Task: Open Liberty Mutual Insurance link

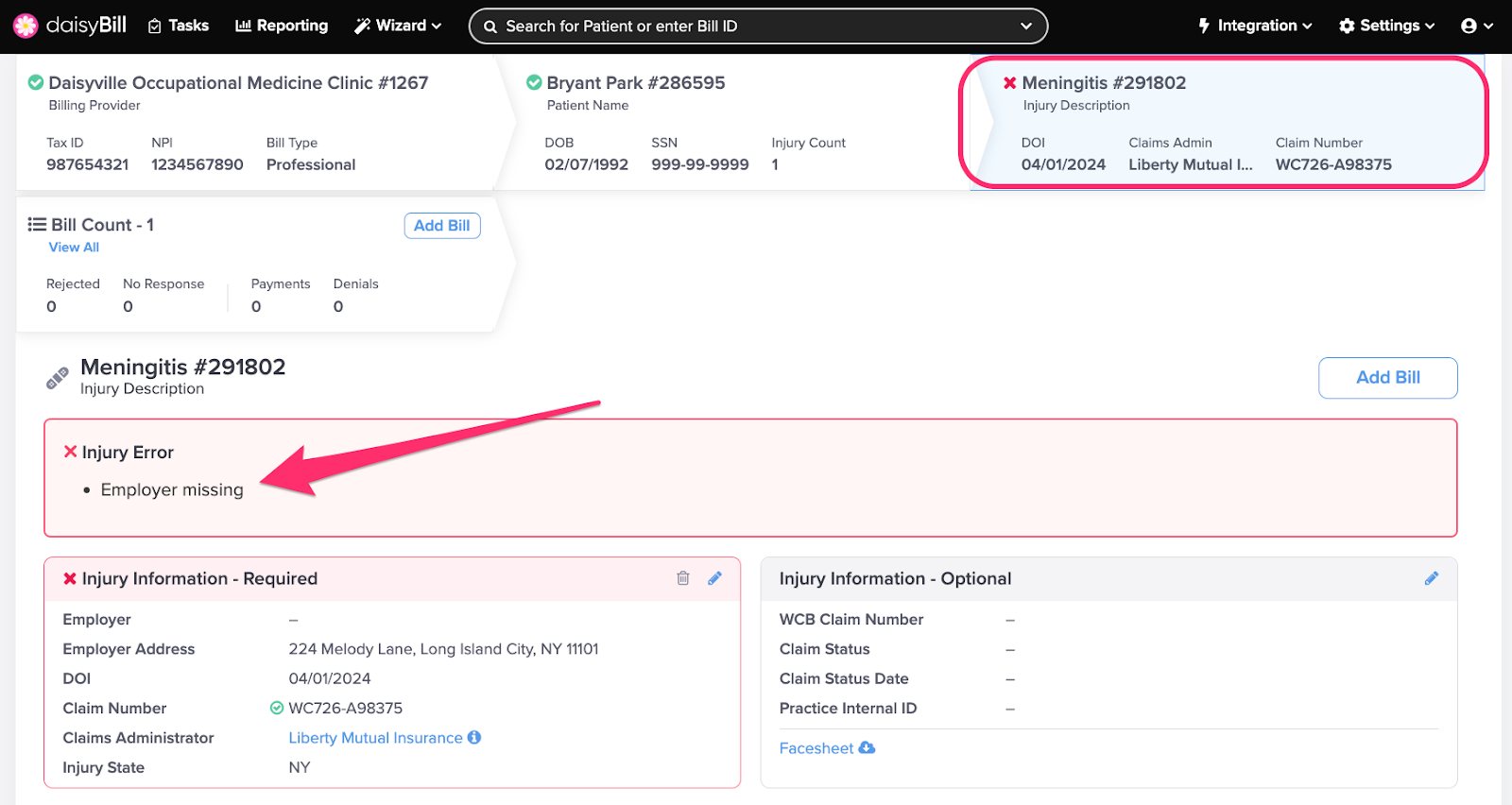Action: tap(375, 738)
